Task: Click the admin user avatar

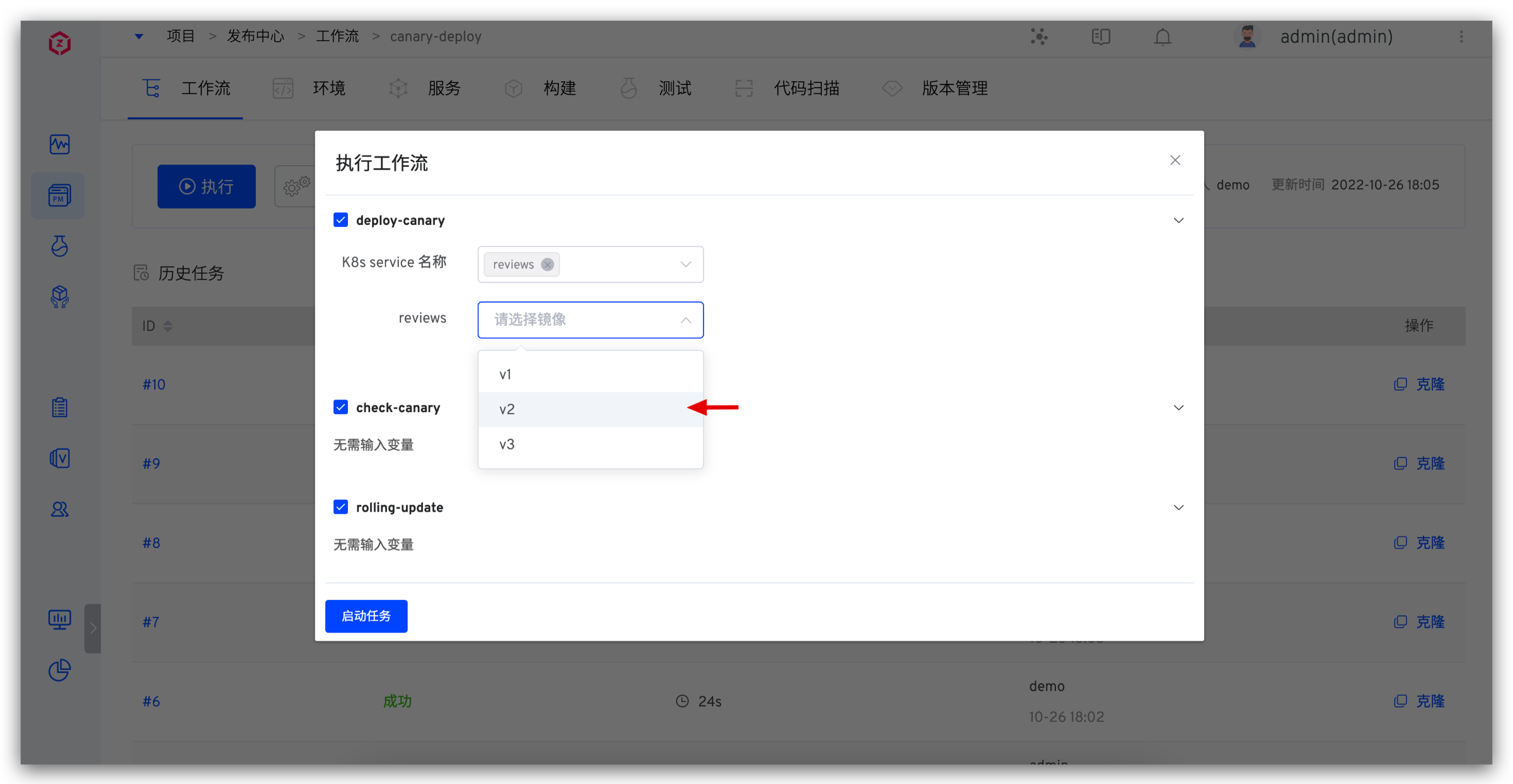Action: point(1246,37)
